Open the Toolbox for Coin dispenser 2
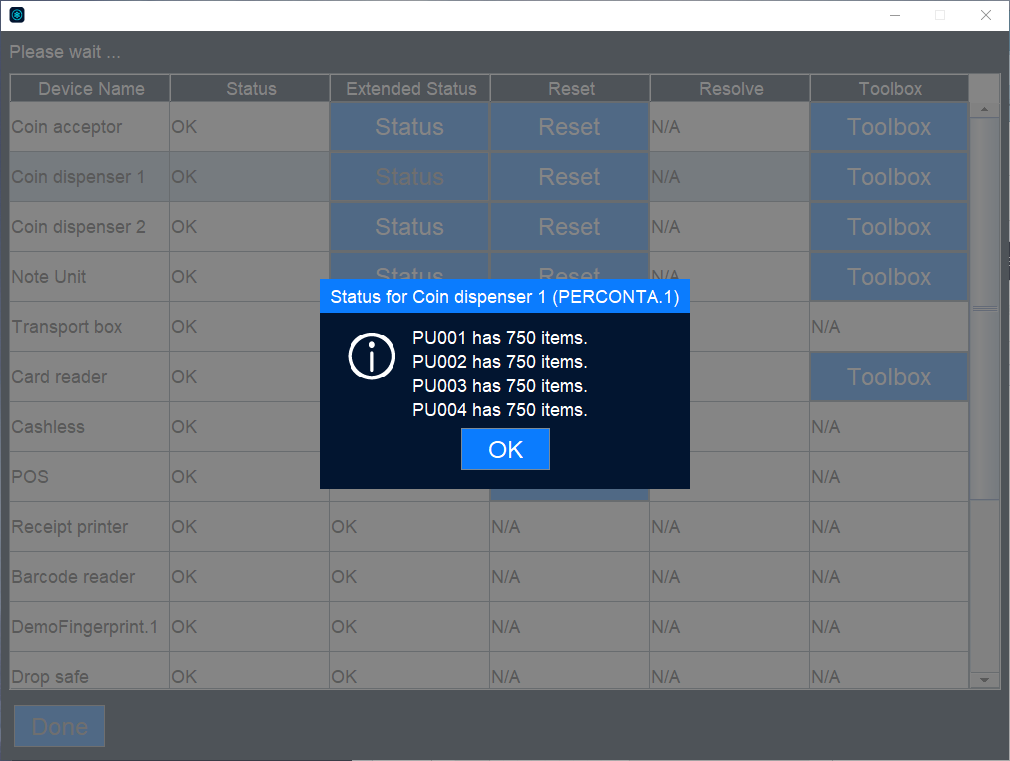 click(x=888, y=226)
